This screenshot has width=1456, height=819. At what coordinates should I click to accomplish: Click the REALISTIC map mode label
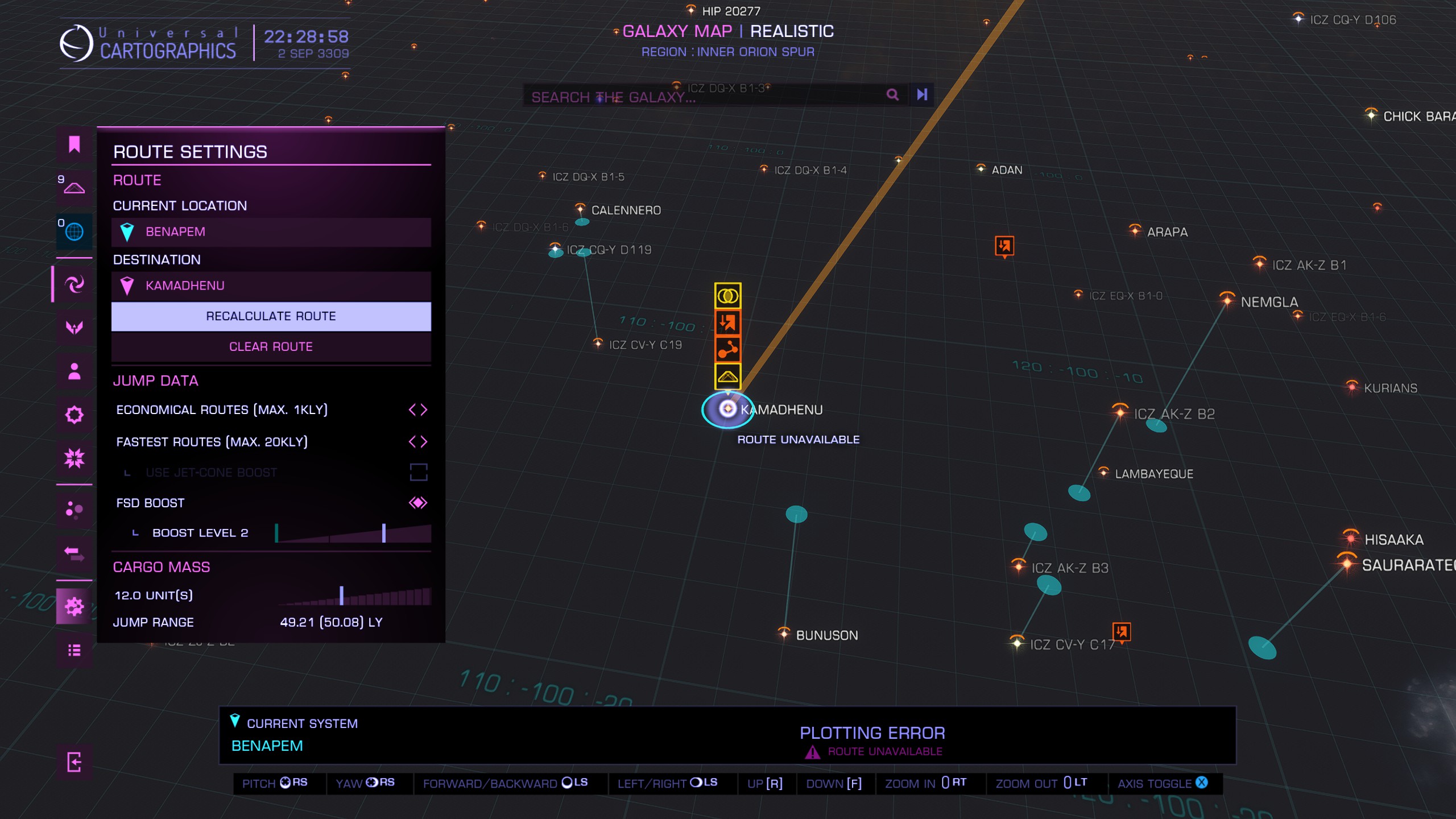pos(792,31)
